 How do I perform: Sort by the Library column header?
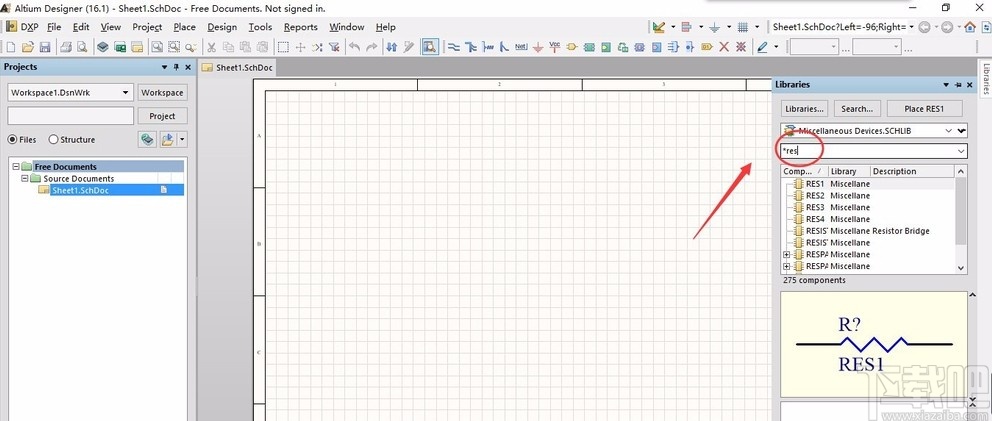coord(849,171)
